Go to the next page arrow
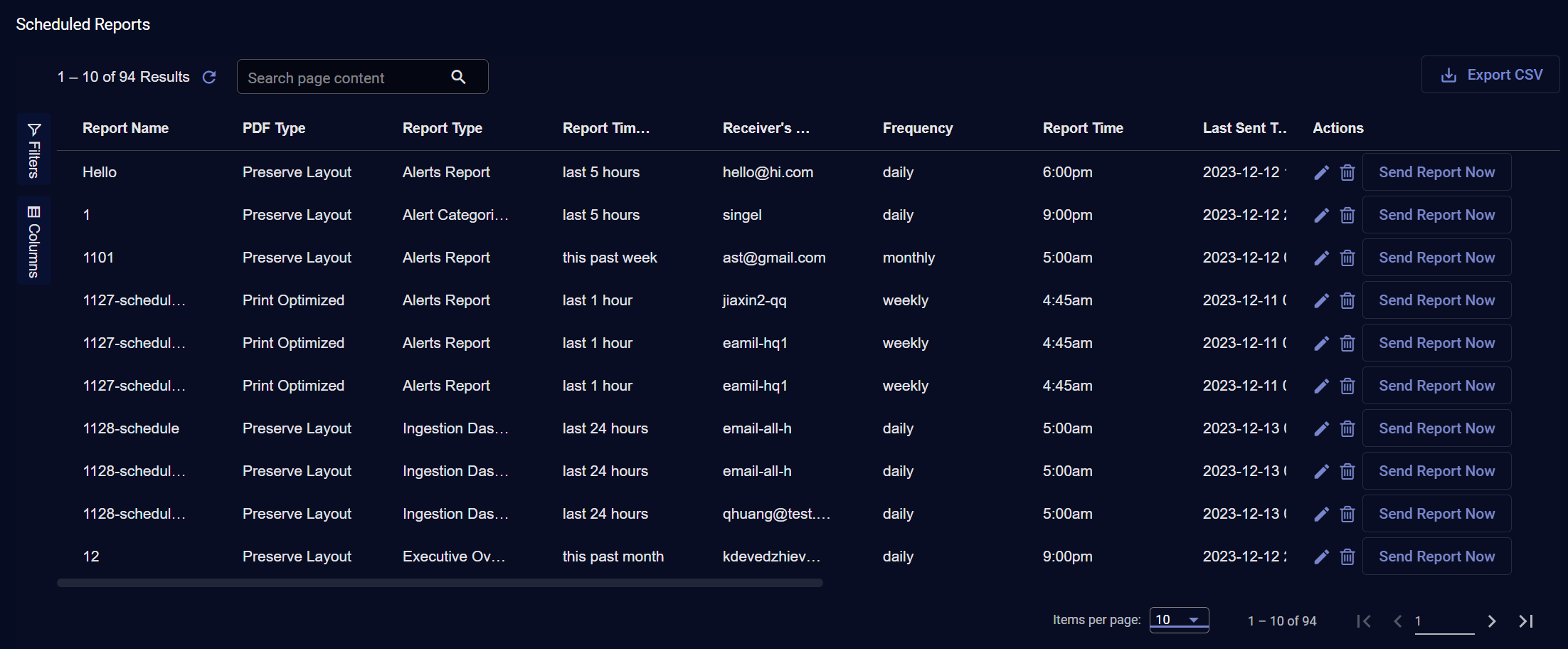Viewport: 1568px width, 649px height. 1492,621
